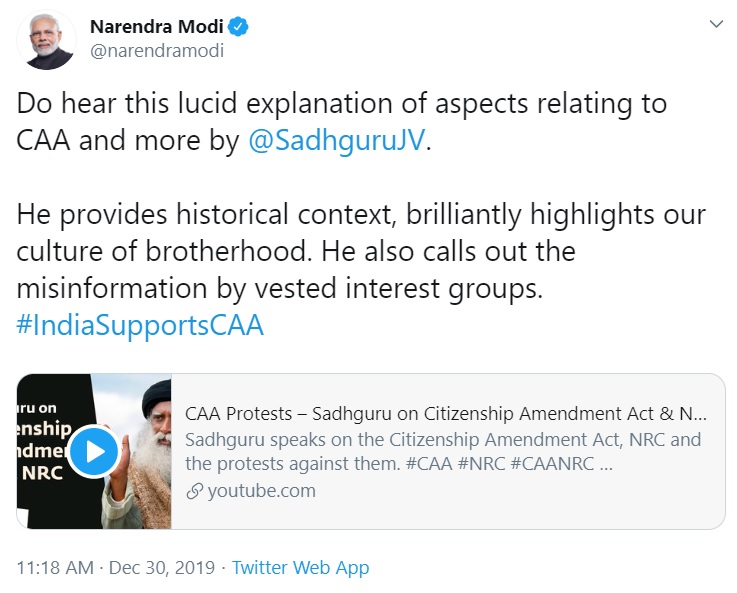The image size is (737, 593).
Task: Open the Twitter Web App source link
Action: click(x=300, y=568)
